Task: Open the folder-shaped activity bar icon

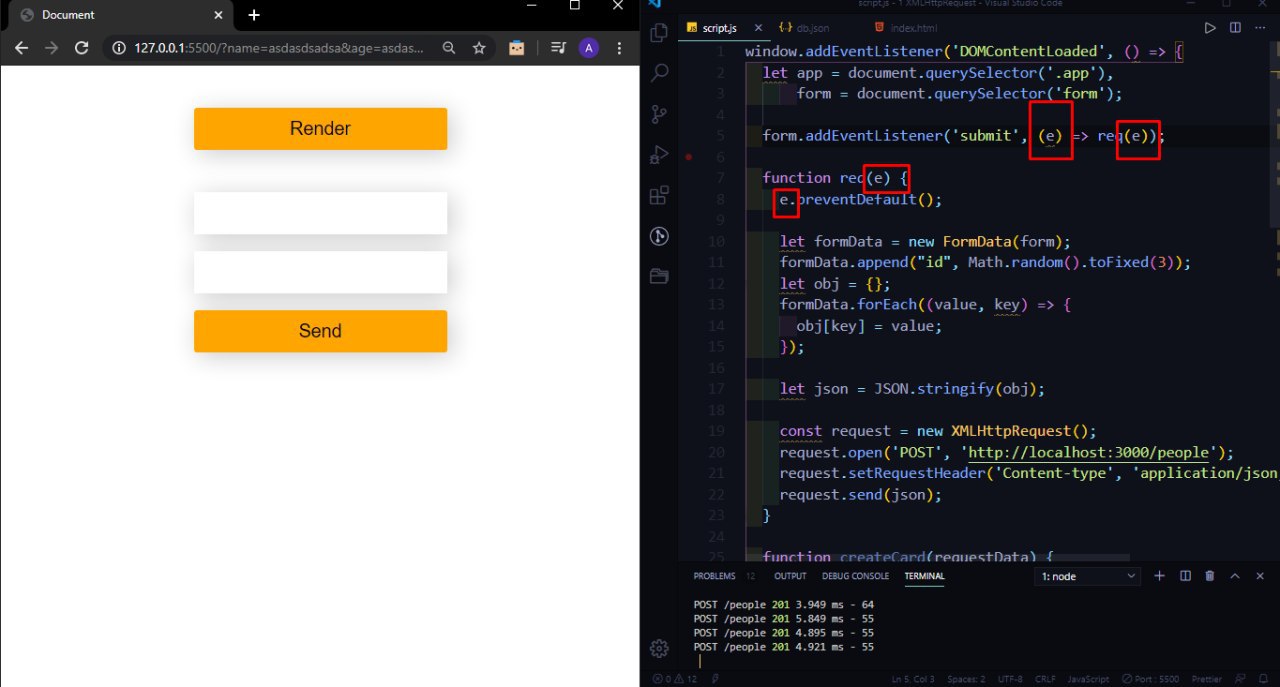Action: coord(659,276)
